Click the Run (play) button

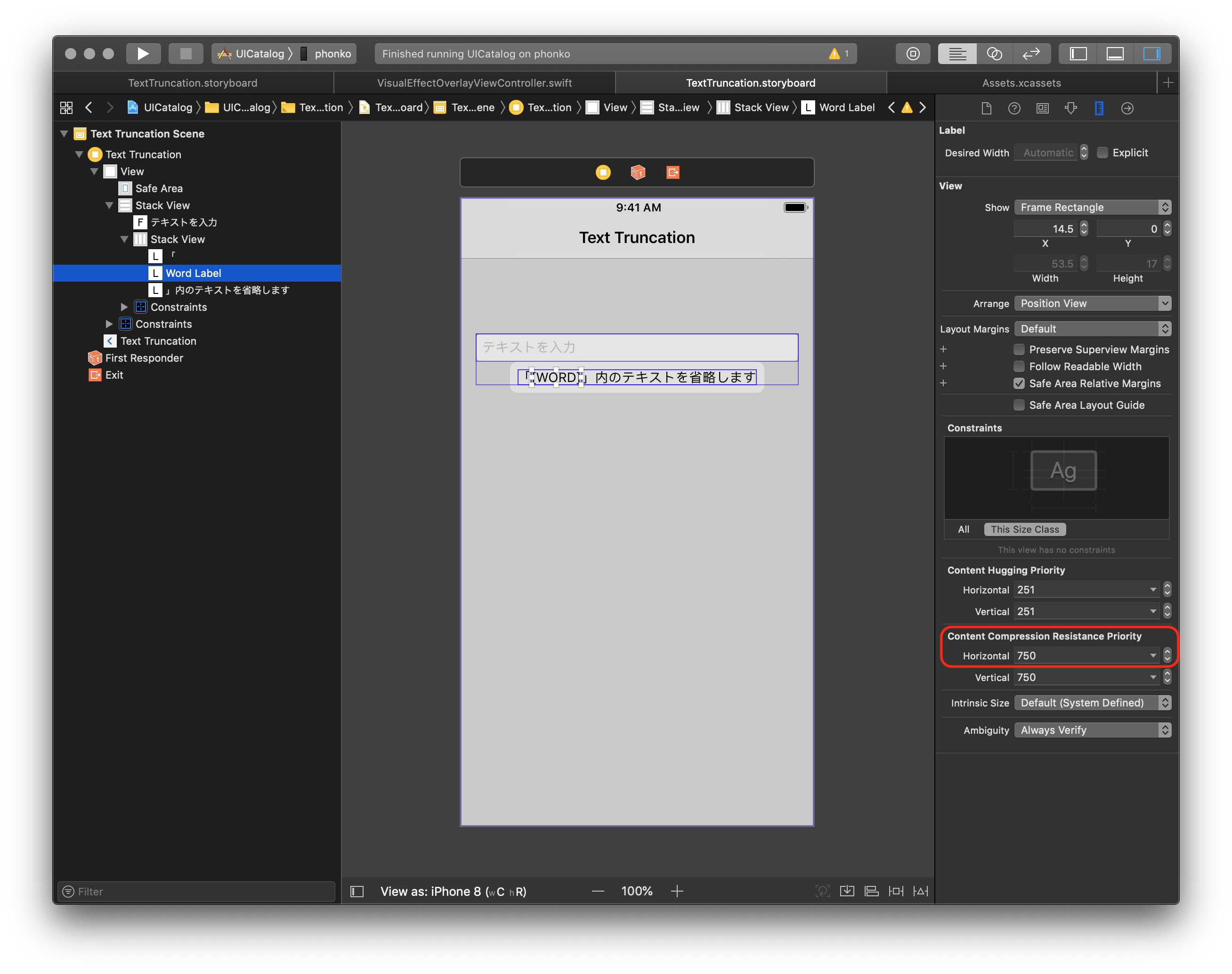(143, 54)
